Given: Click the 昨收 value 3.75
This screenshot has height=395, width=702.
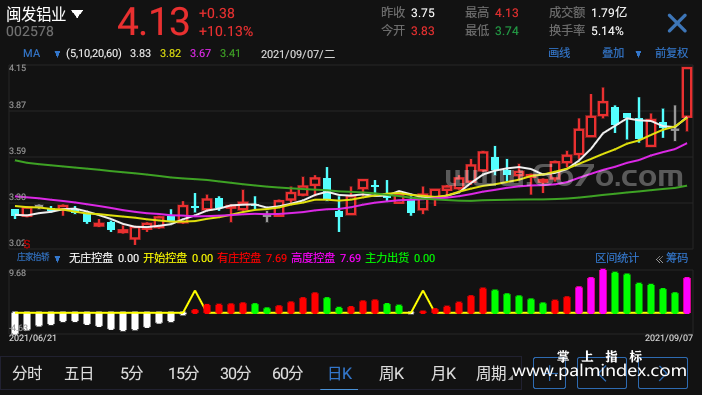Looking at the screenshot, I should [423, 13].
